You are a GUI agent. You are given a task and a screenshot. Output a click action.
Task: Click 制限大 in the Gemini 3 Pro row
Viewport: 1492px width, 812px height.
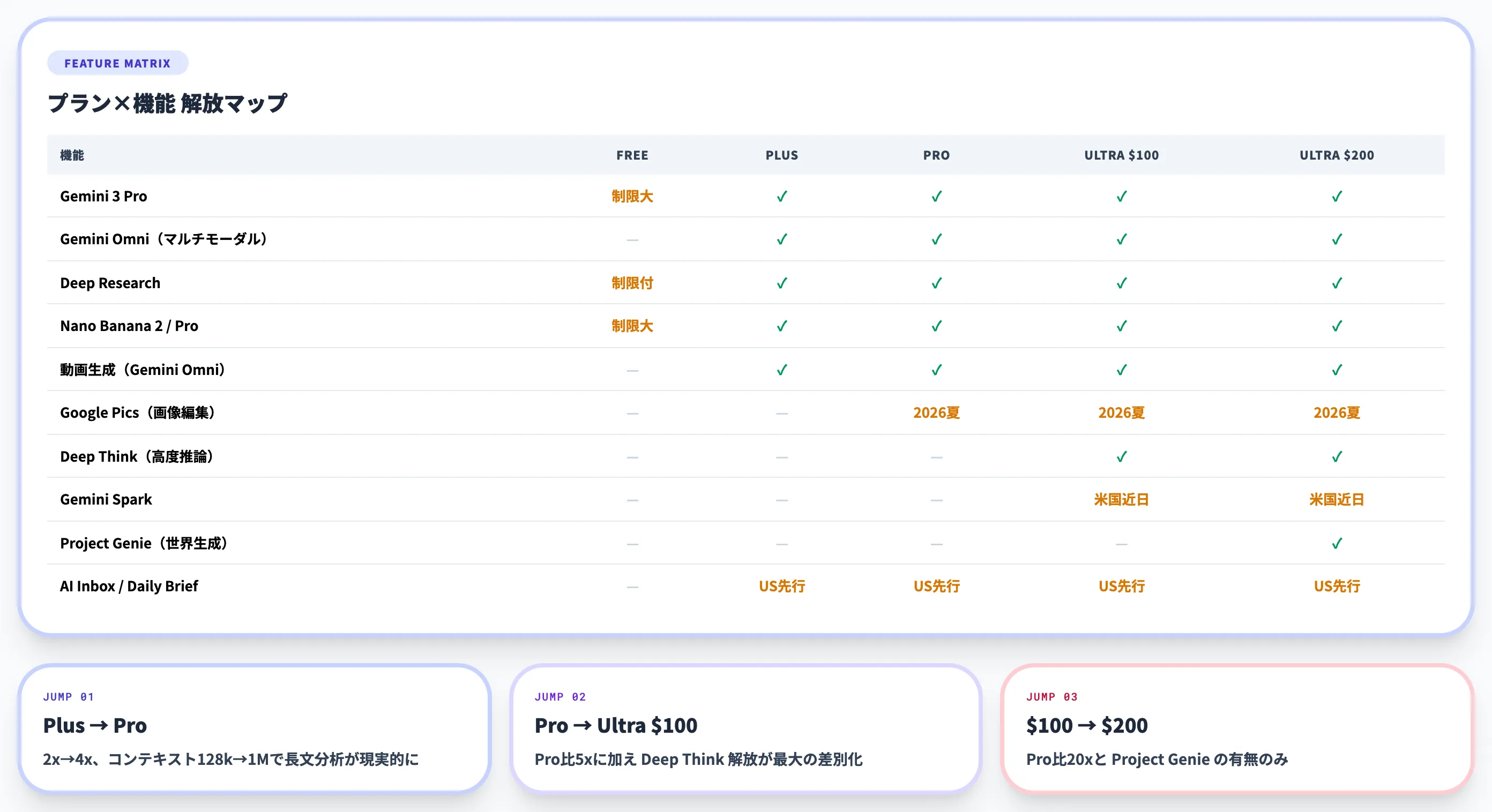[632, 196]
